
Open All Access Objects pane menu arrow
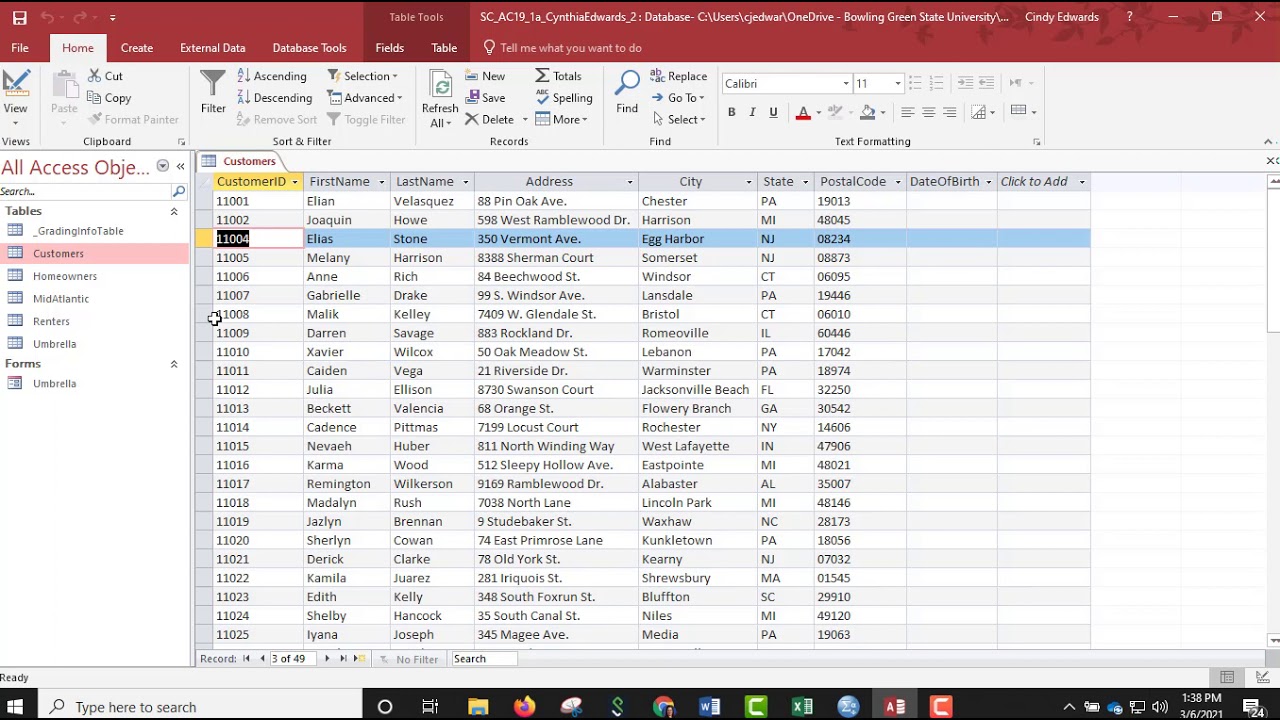163,166
